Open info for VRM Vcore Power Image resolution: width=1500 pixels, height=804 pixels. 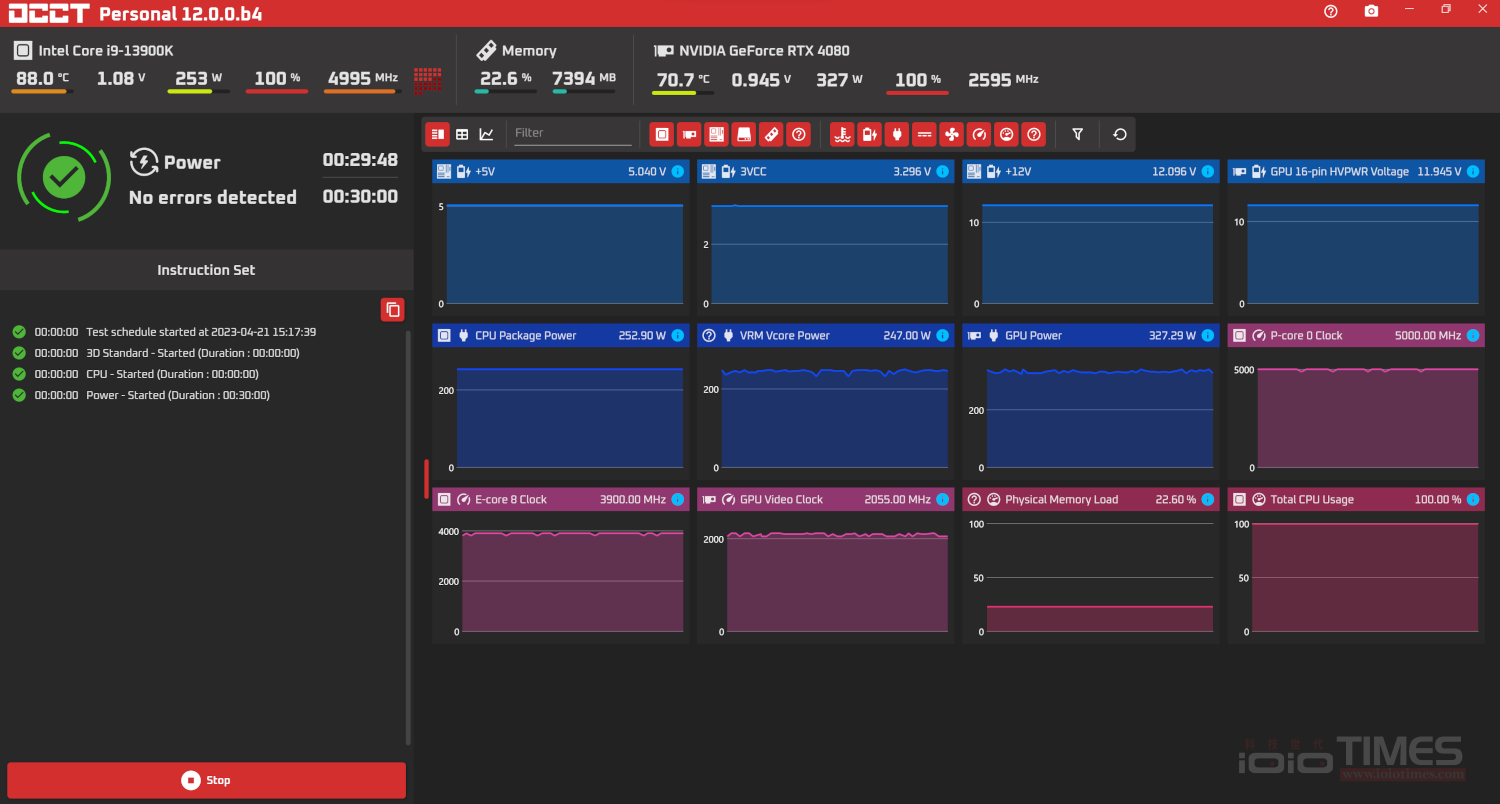click(x=942, y=336)
